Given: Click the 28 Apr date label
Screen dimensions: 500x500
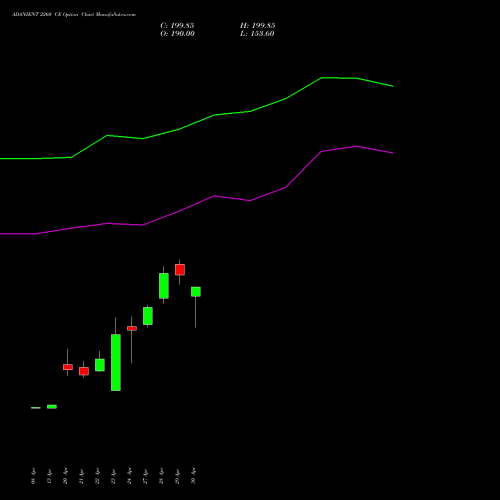Looking at the screenshot, I should 161,476.
